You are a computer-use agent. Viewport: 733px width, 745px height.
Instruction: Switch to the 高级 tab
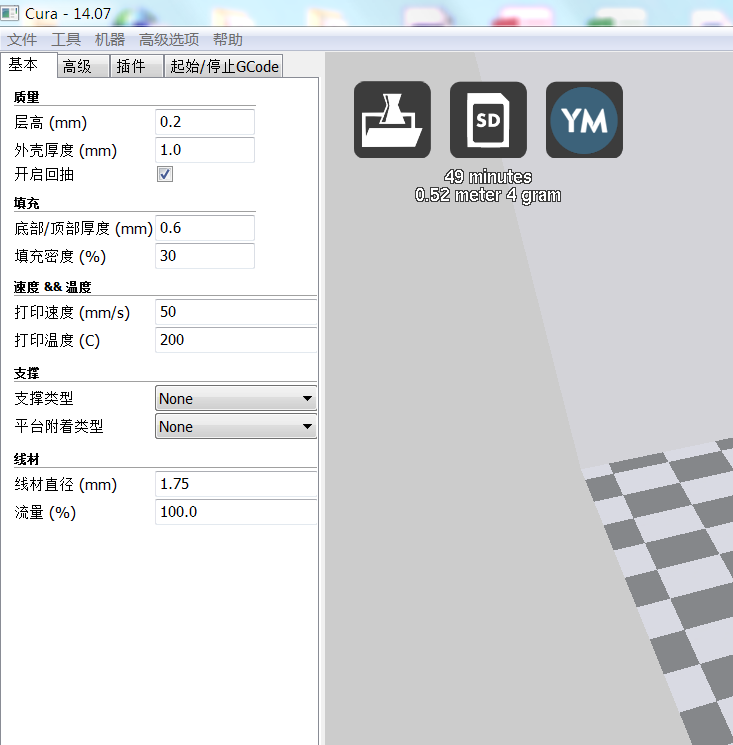(x=77, y=66)
